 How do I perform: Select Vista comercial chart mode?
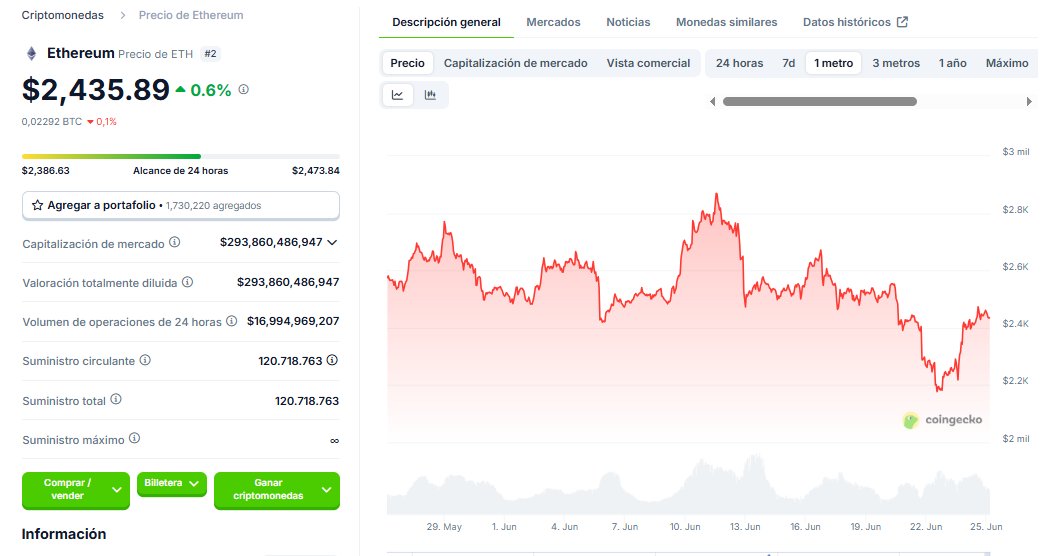tap(648, 63)
